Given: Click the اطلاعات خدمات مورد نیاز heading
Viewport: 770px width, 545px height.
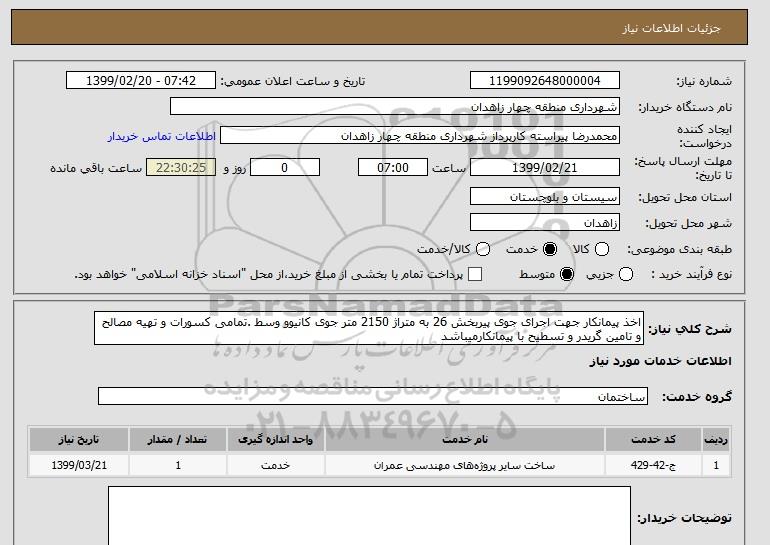Looking at the screenshot, I should pyautogui.click(x=660, y=361).
